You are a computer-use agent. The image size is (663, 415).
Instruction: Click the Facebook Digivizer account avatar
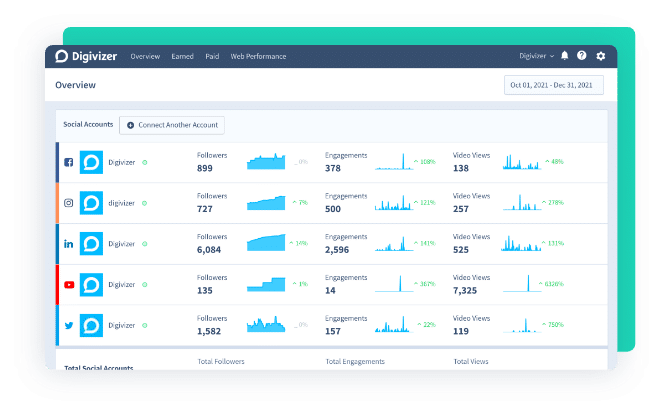click(92, 161)
